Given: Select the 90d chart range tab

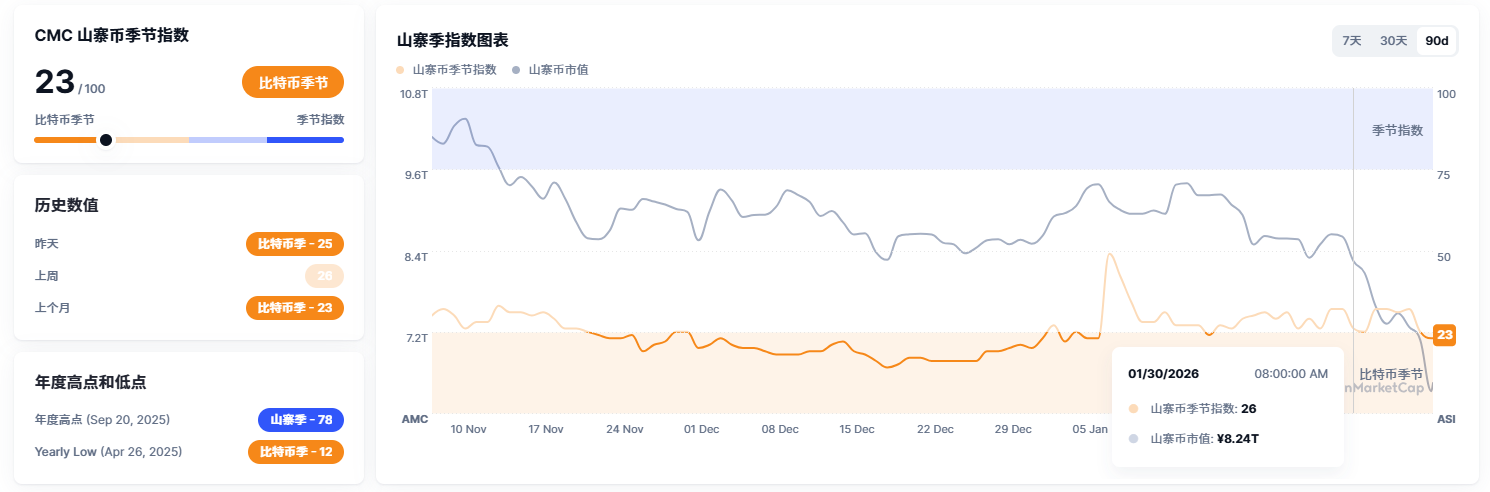Looking at the screenshot, I should (x=1437, y=41).
